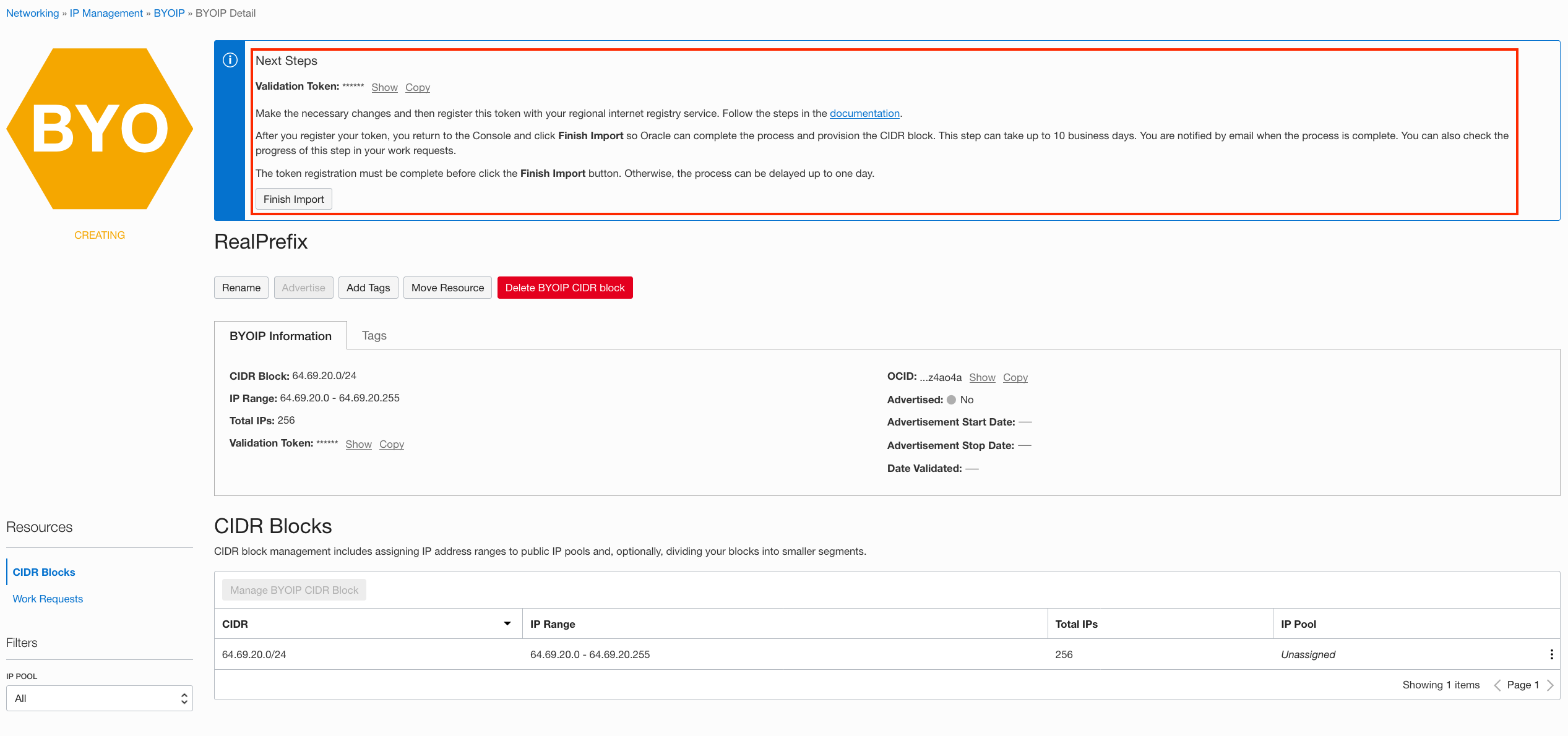The height and width of the screenshot is (736, 1568).
Task: Copy the OCID value
Action: pyautogui.click(x=1015, y=377)
